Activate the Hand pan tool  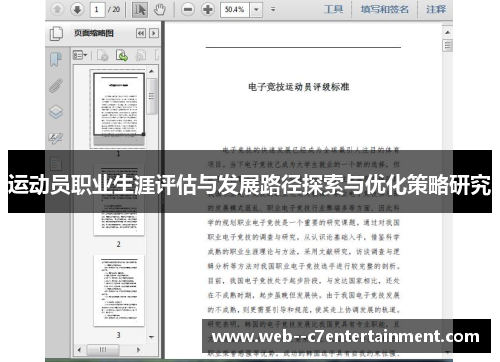pyautogui.click(x=160, y=10)
